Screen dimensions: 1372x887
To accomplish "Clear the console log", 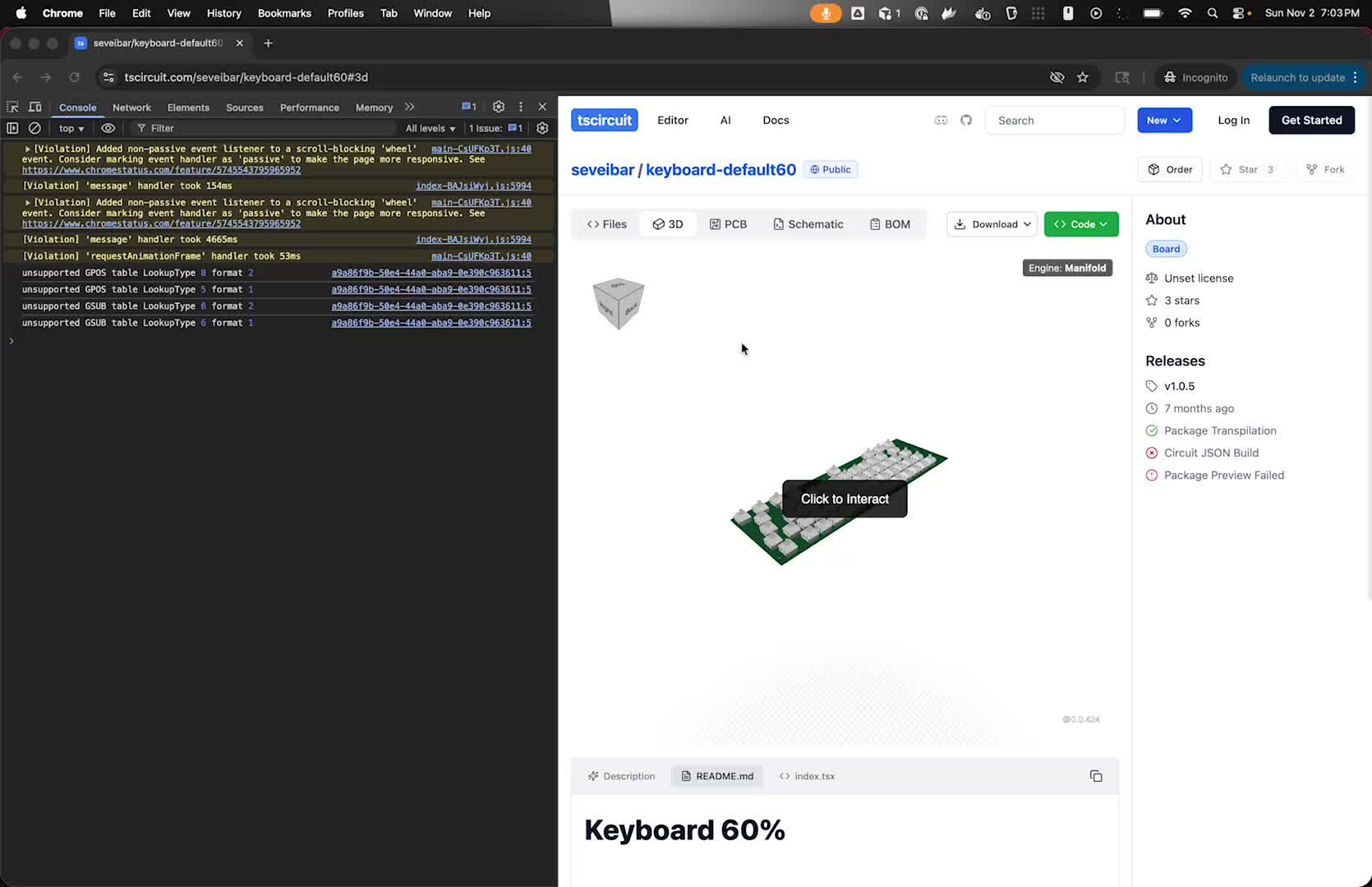I will pyautogui.click(x=35, y=128).
